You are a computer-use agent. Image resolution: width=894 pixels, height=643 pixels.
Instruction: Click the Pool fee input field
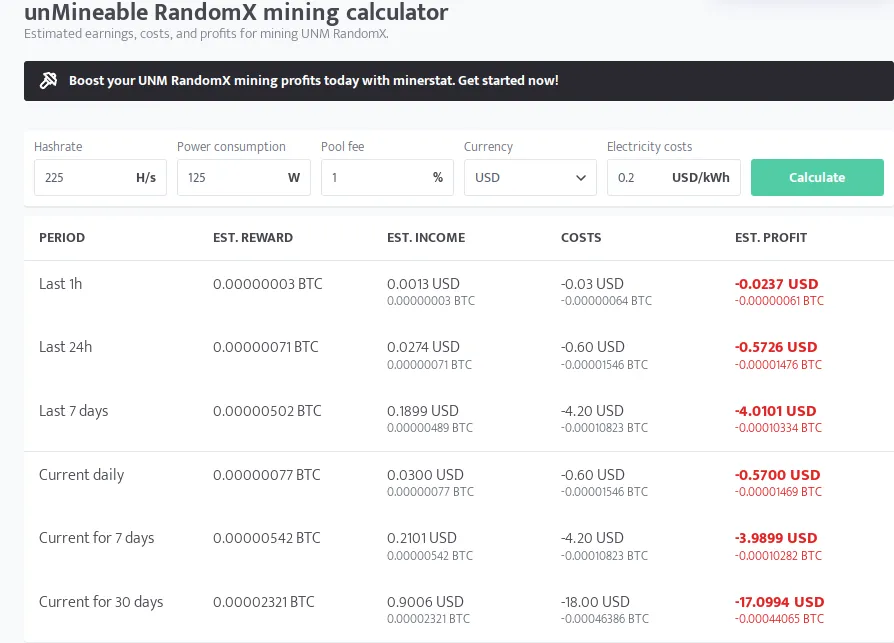(x=387, y=177)
